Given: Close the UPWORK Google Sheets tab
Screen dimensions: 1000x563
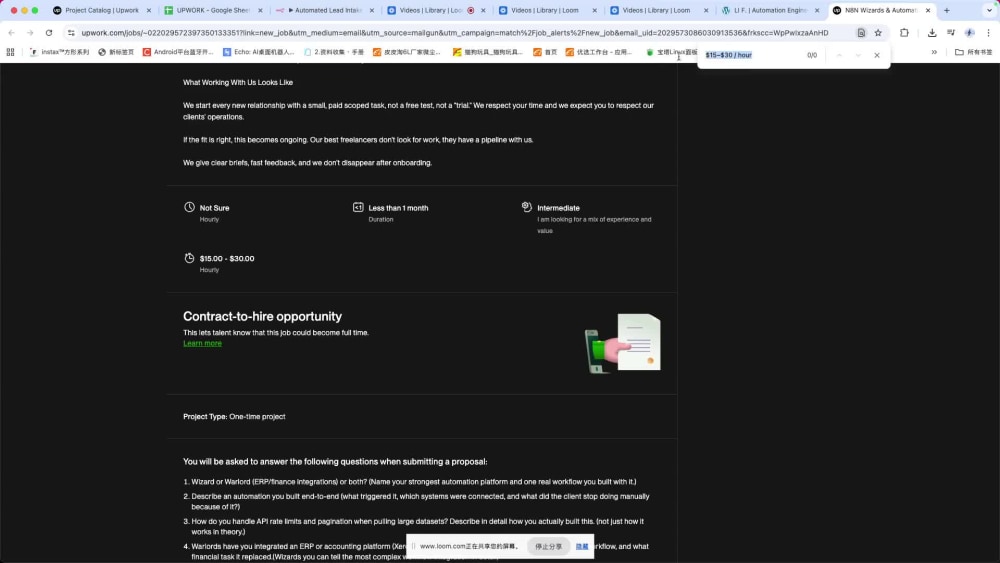Looking at the screenshot, I should (x=260, y=10).
